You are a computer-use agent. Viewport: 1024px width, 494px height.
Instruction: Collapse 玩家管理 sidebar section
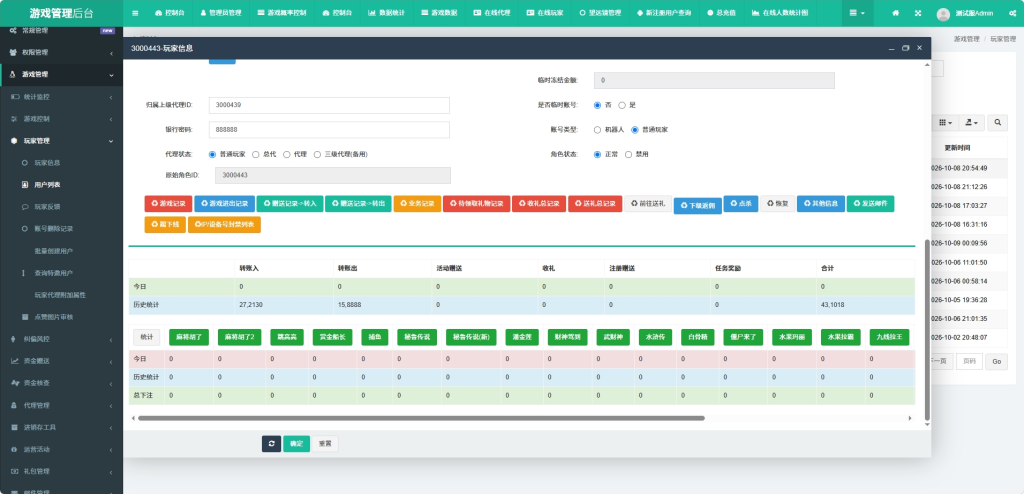coord(61,140)
